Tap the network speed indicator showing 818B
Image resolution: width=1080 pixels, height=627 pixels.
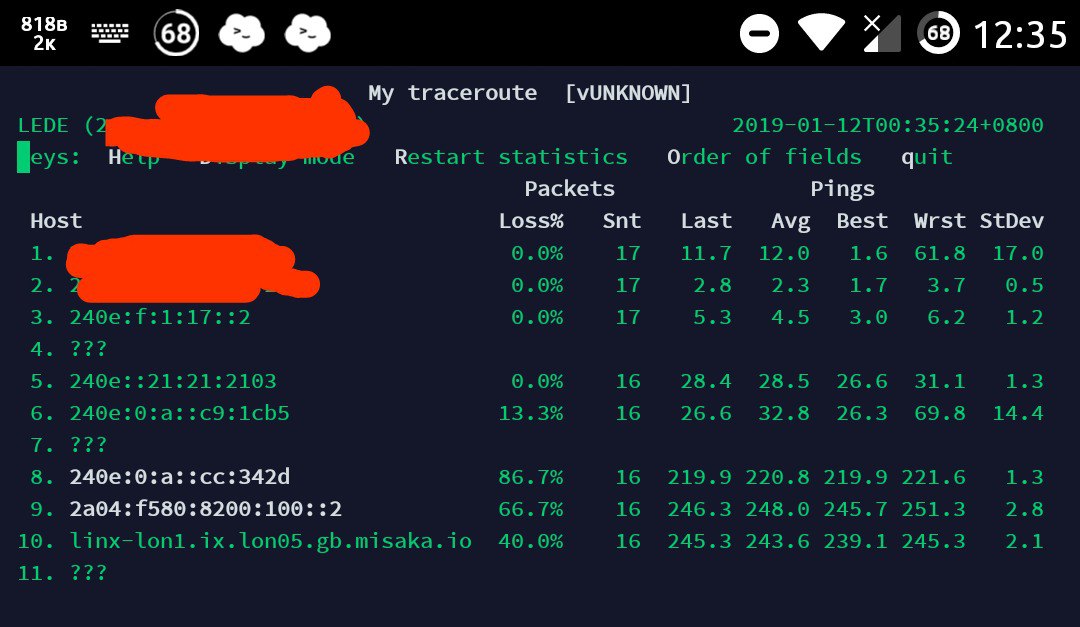click(x=44, y=34)
